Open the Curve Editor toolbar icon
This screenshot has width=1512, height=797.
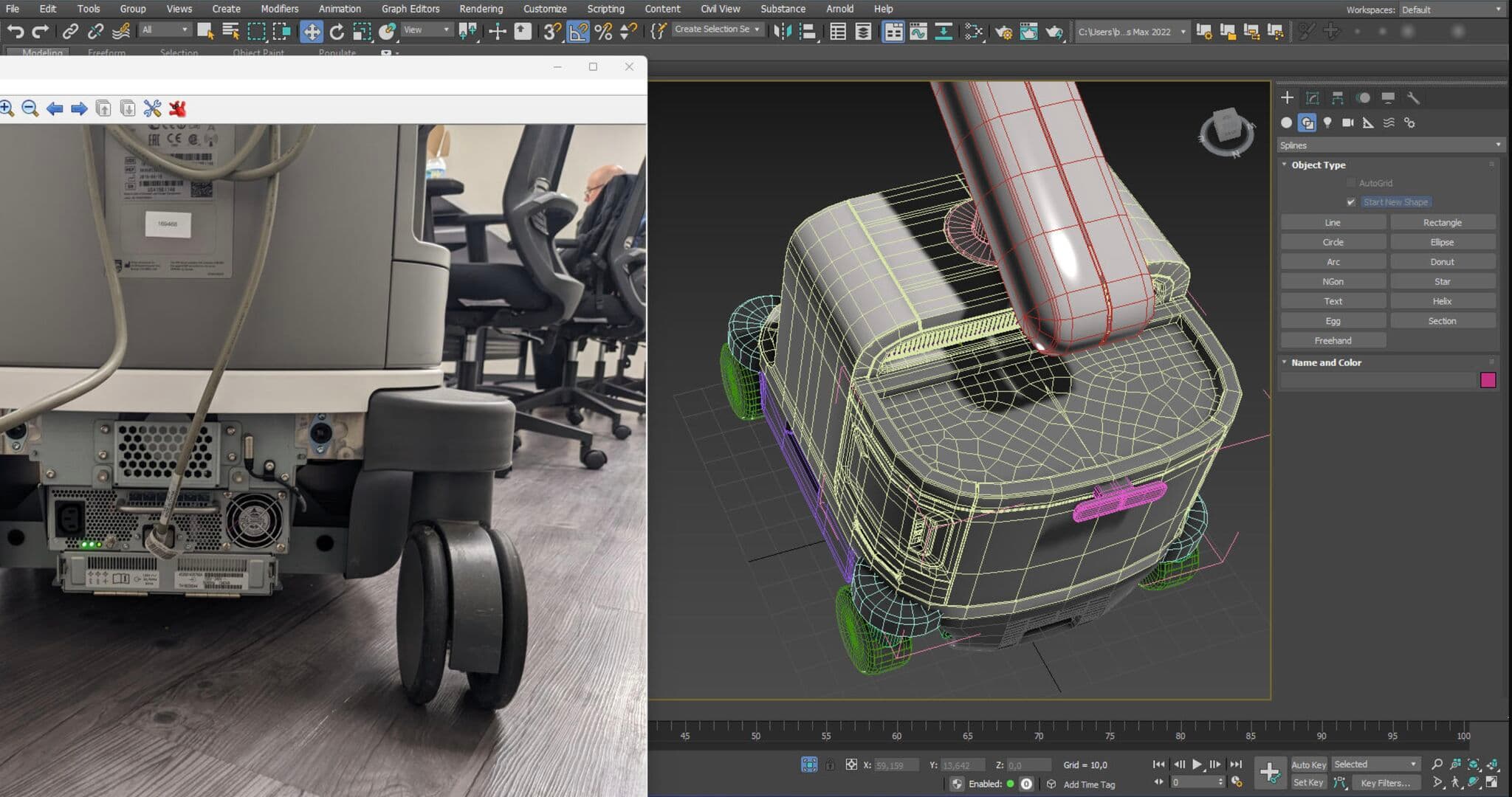point(918,31)
